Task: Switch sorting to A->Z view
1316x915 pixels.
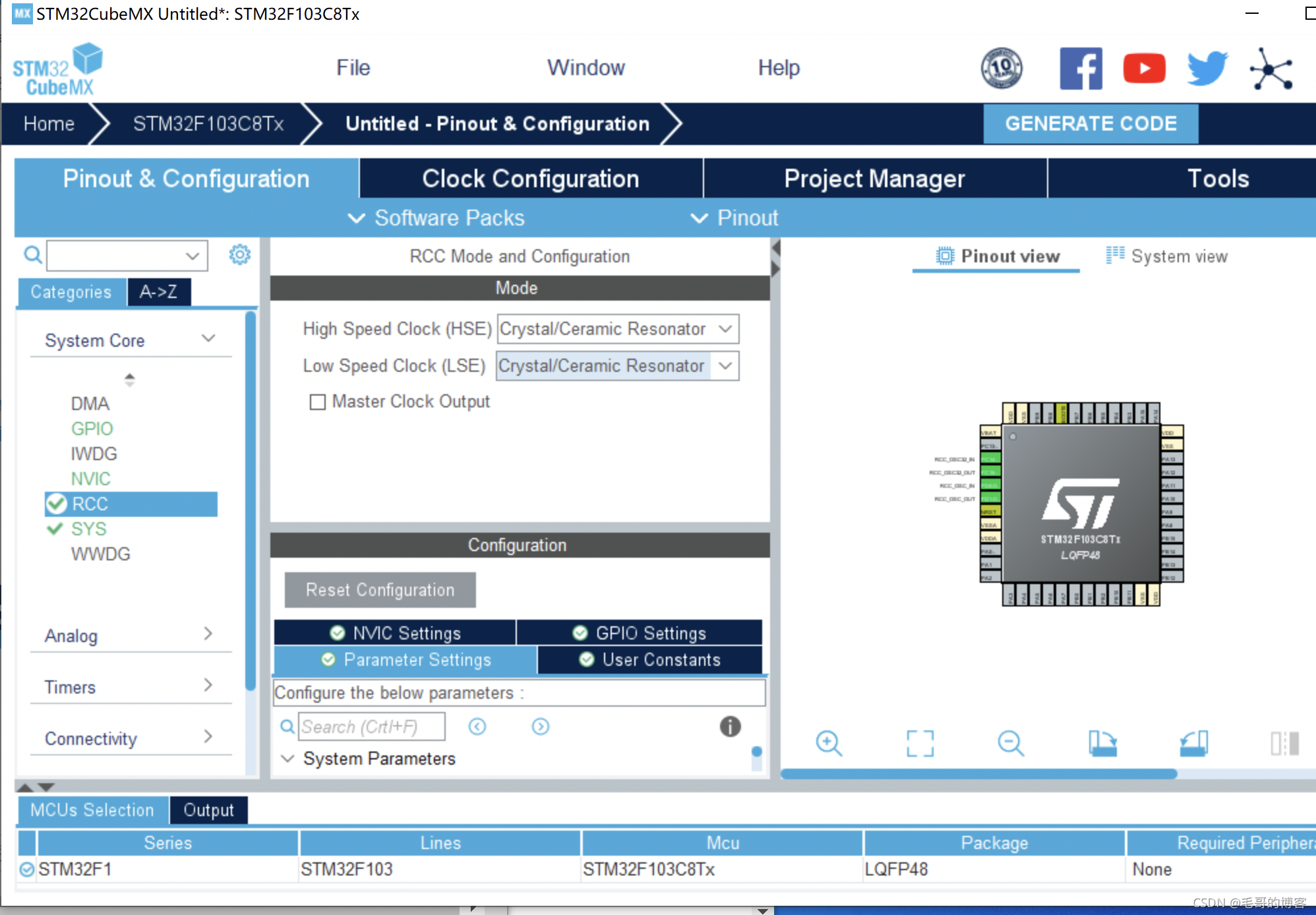Action: [x=158, y=292]
